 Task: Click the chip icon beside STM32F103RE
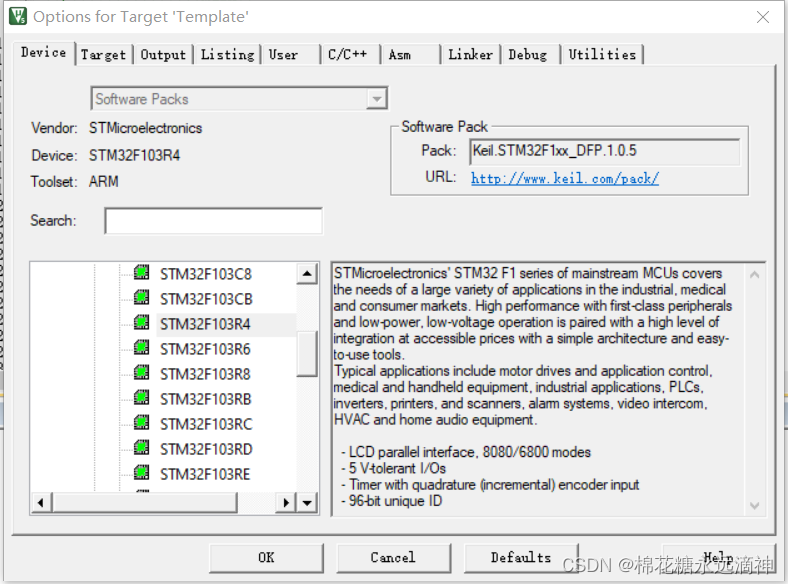point(142,473)
